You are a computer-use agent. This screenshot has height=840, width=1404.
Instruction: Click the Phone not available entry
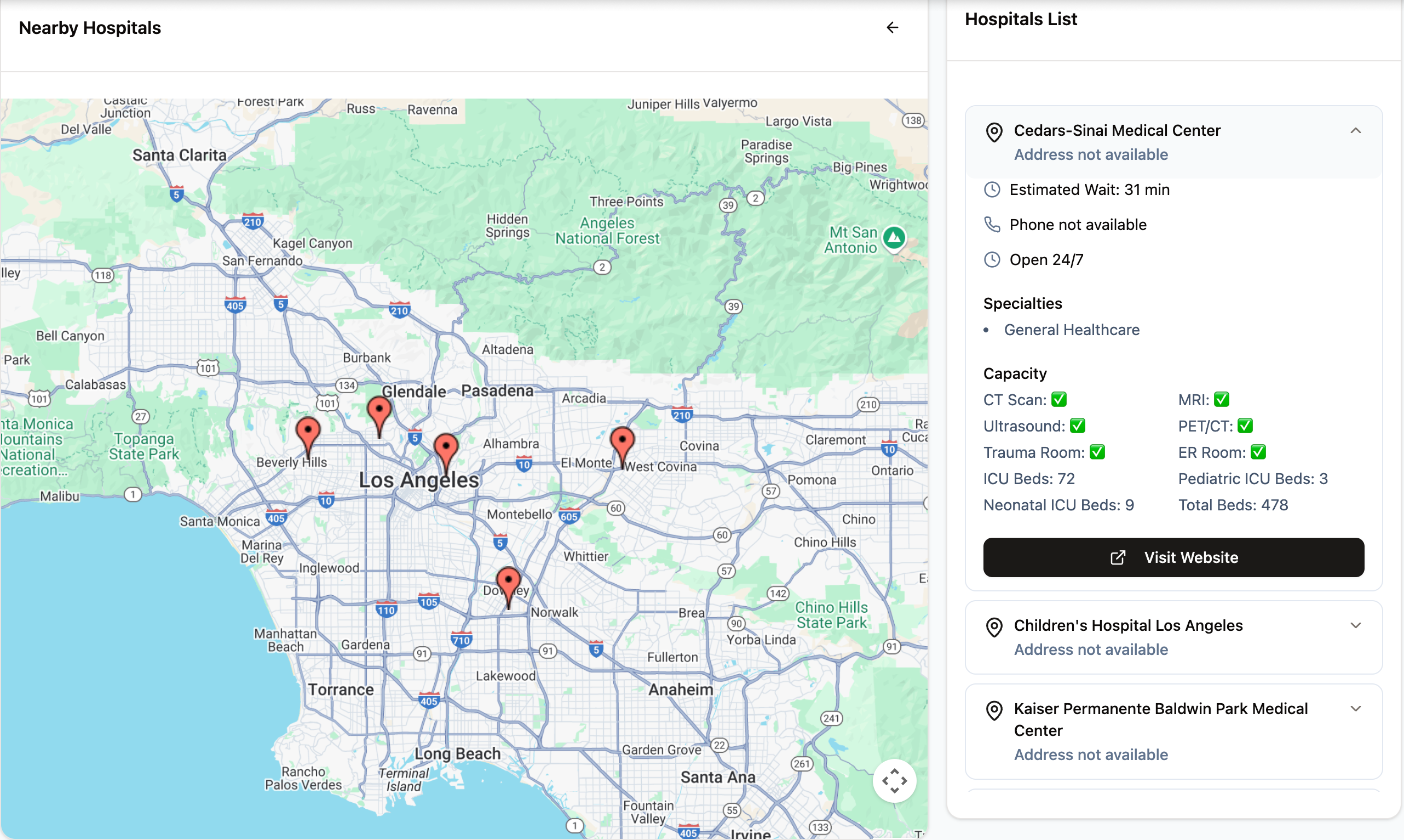1078,225
